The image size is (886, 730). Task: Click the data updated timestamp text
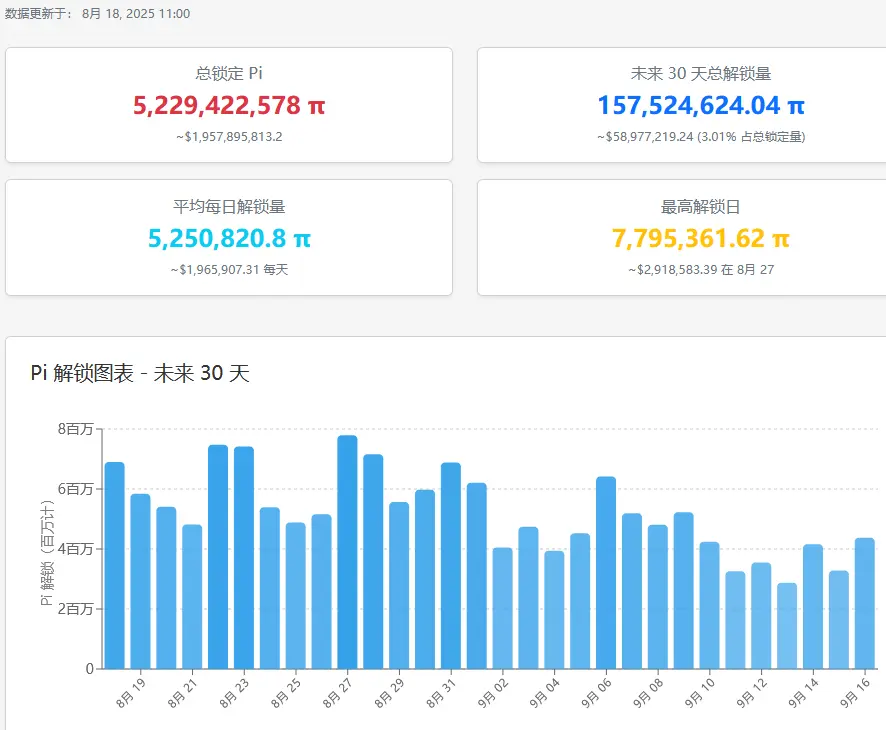click(97, 14)
